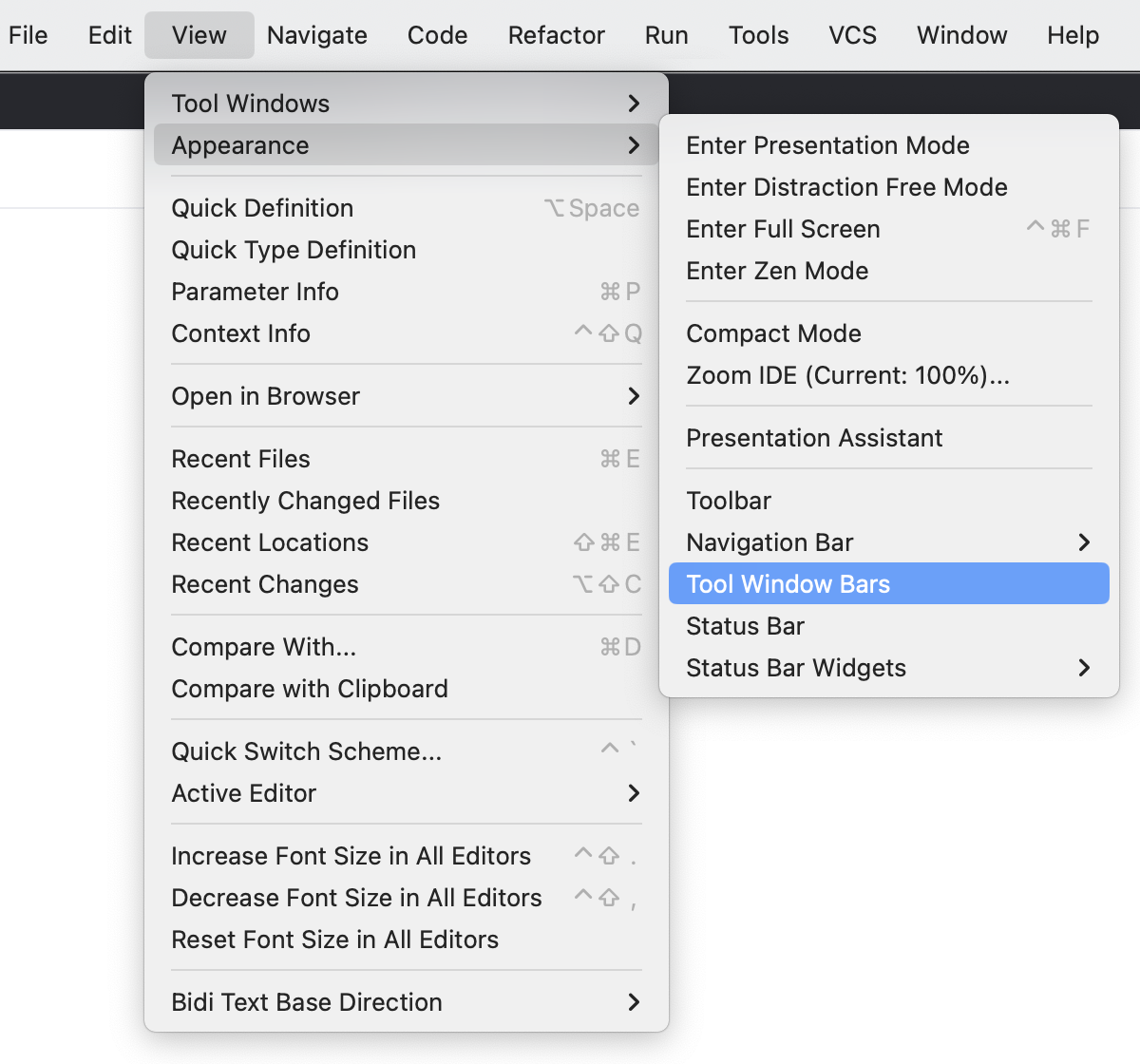Click Increase Font Size in All Editors
The width and height of the screenshot is (1140, 1064).
pos(351,856)
